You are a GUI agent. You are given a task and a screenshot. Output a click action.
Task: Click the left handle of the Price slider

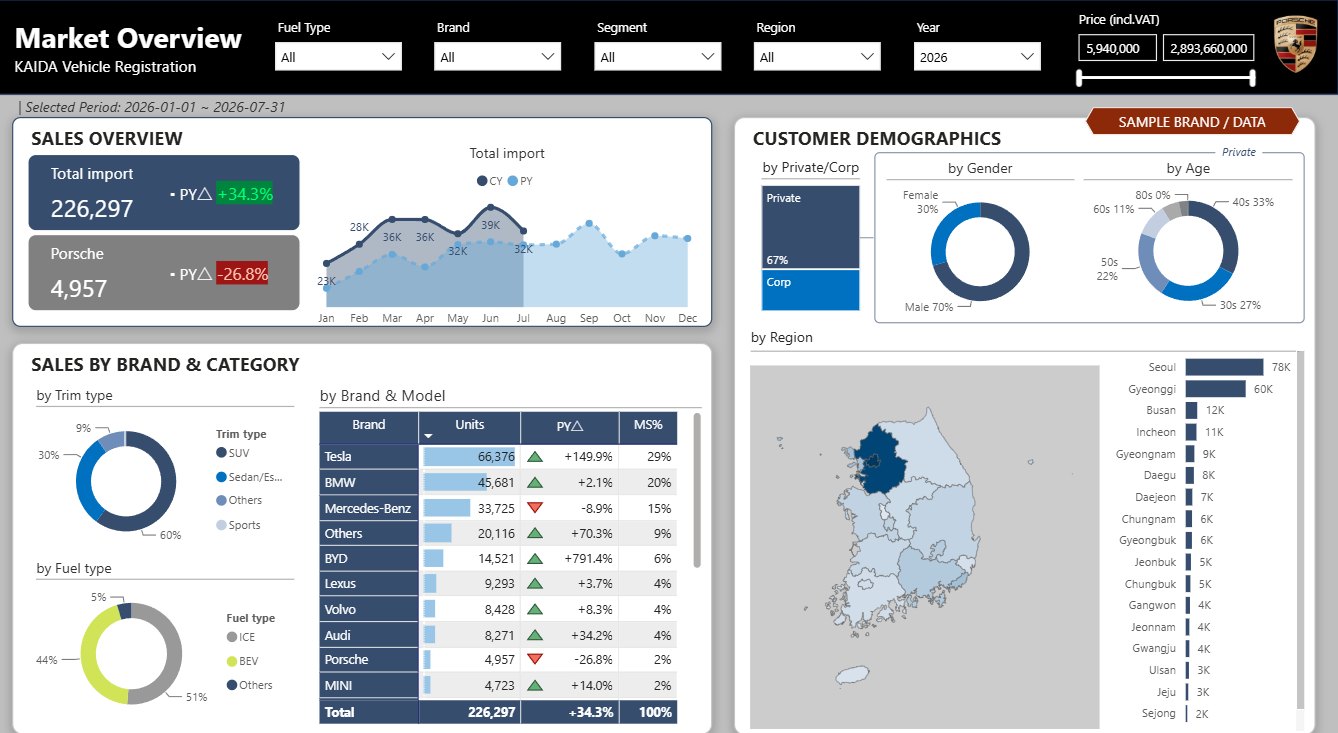point(1080,78)
